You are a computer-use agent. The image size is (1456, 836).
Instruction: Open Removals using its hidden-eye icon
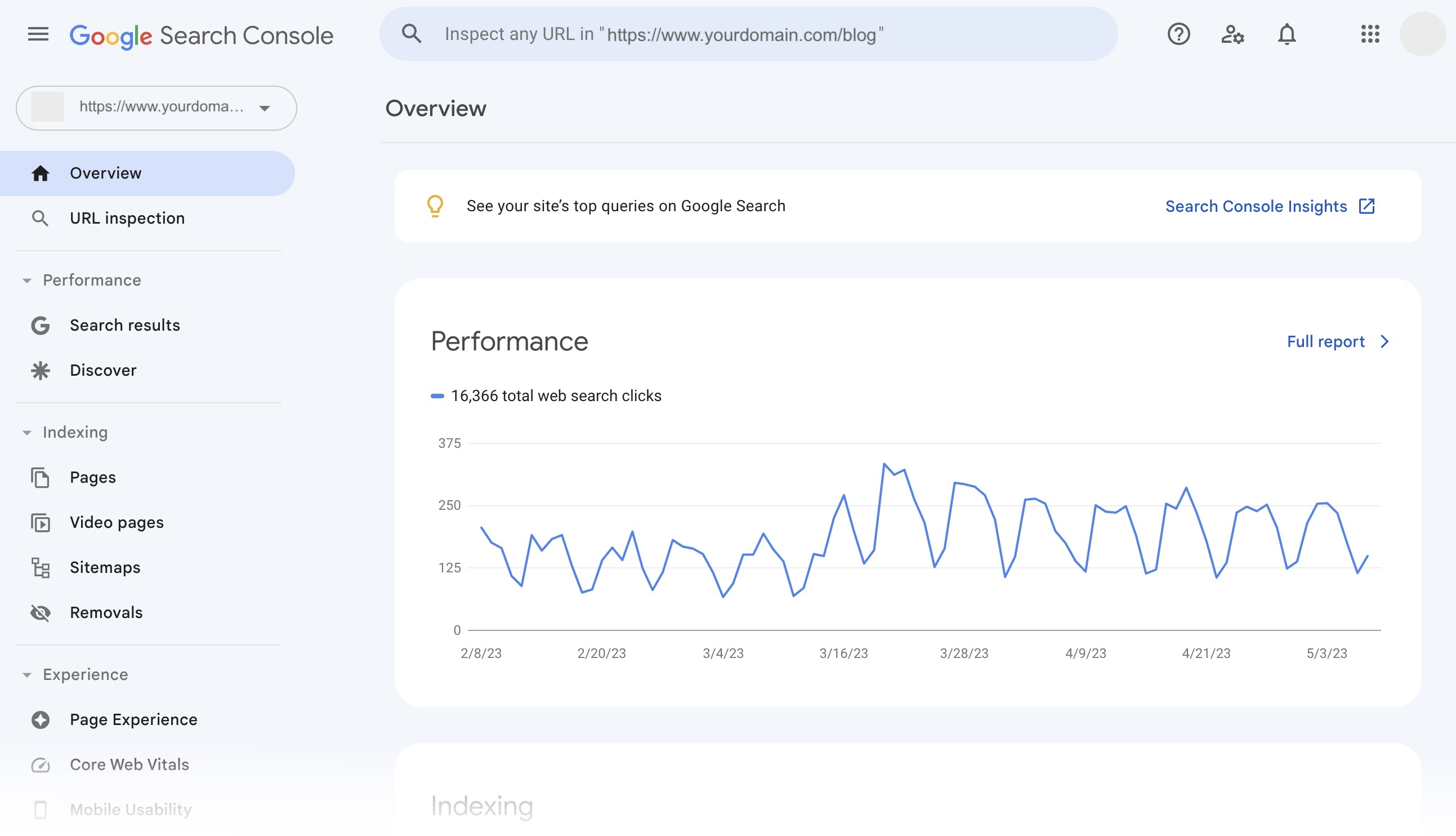[39, 612]
